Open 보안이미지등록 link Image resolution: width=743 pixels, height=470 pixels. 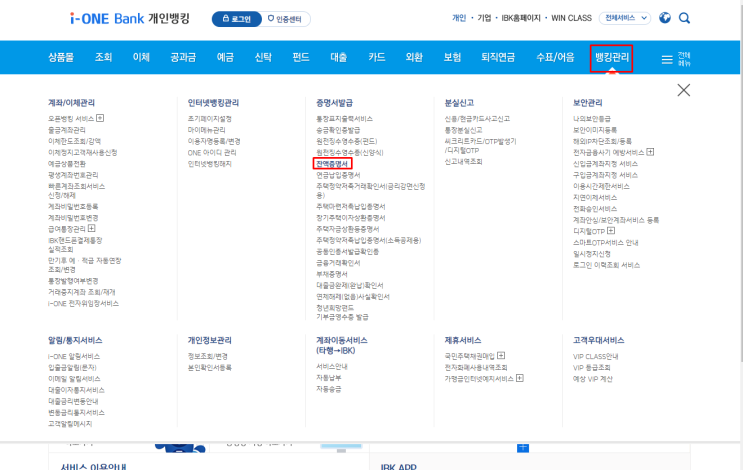coord(595,130)
